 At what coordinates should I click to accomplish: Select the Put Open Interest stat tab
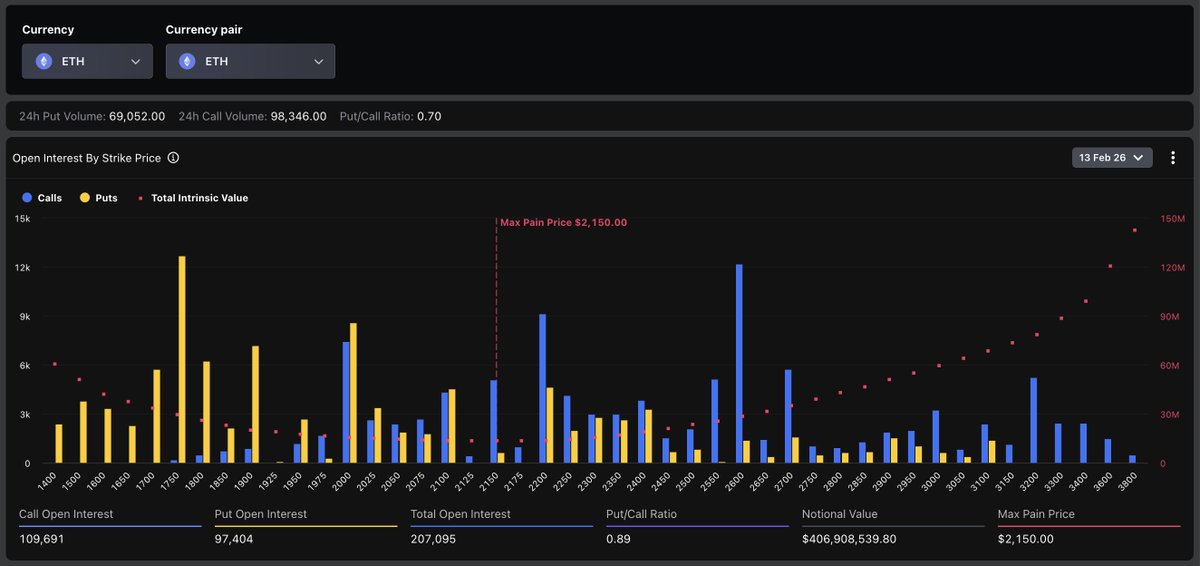pos(260,514)
